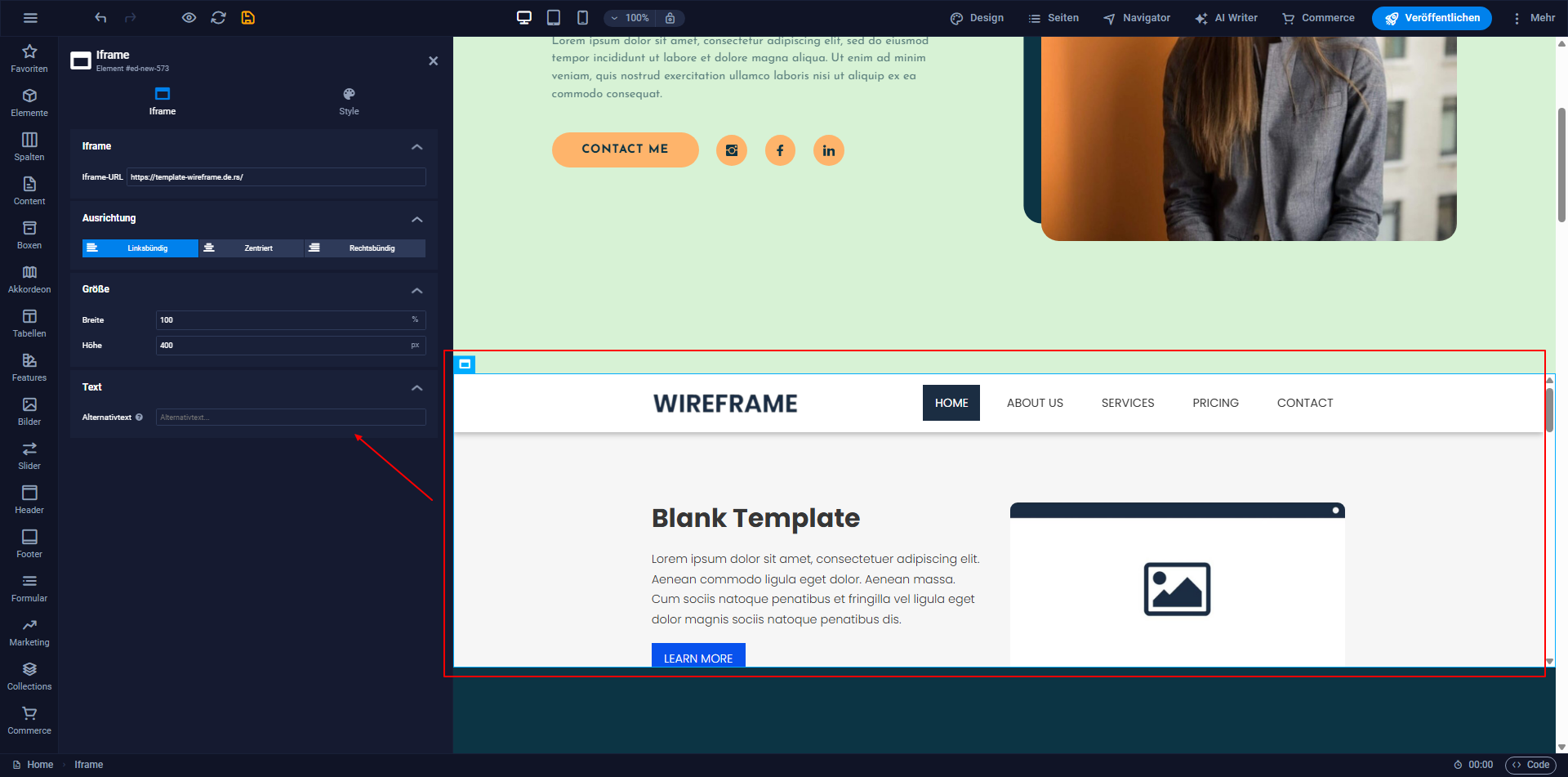Open the hamburger main menu

tap(30, 18)
